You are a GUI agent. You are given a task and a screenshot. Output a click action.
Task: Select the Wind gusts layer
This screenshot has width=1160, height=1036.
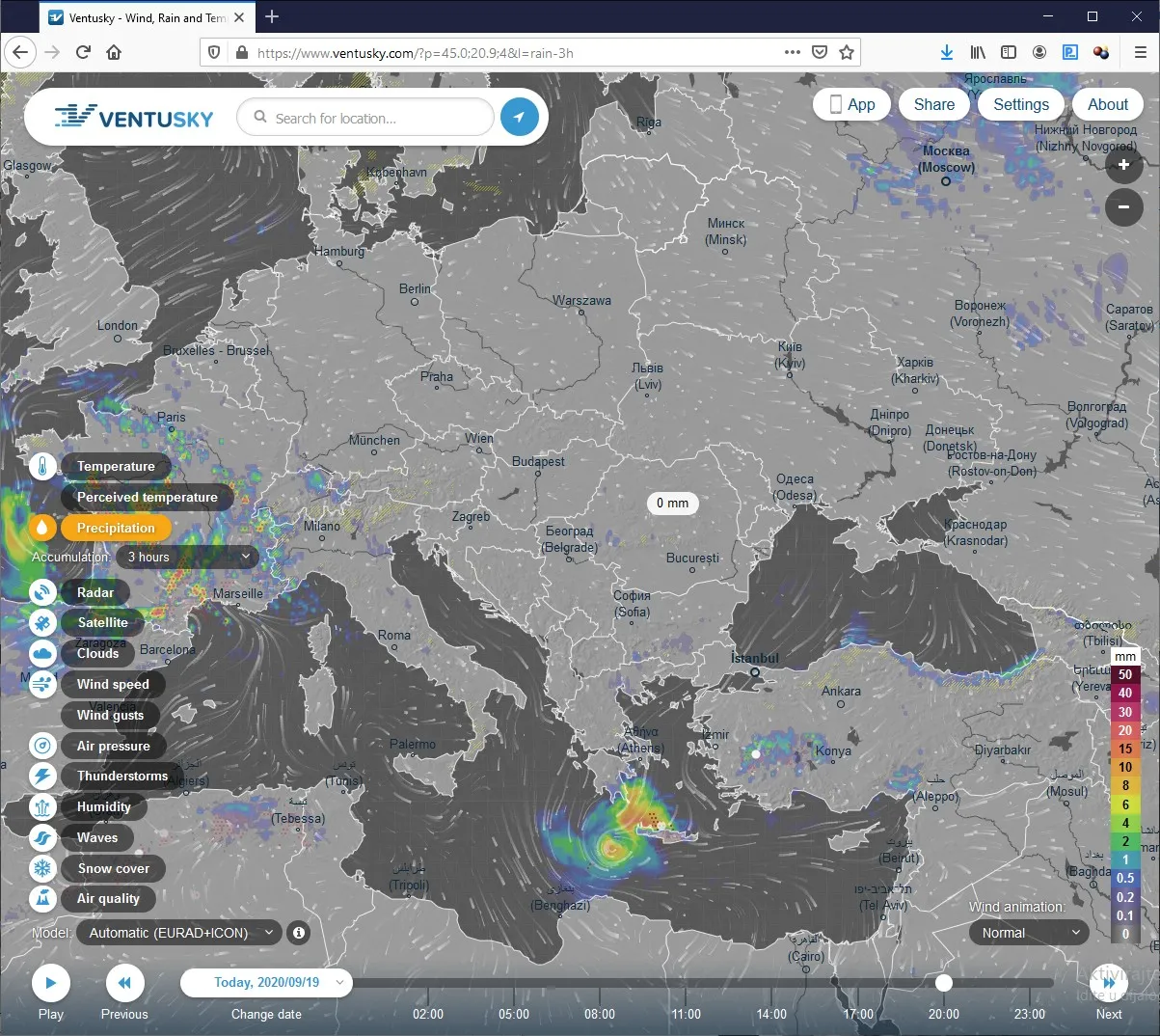tap(111, 715)
